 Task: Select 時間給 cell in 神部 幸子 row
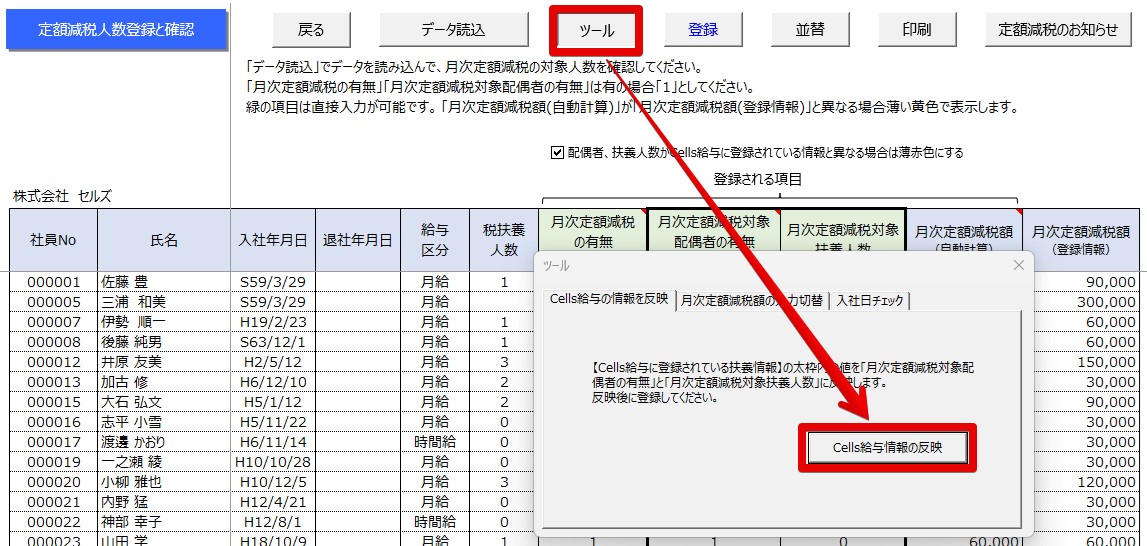(435, 523)
